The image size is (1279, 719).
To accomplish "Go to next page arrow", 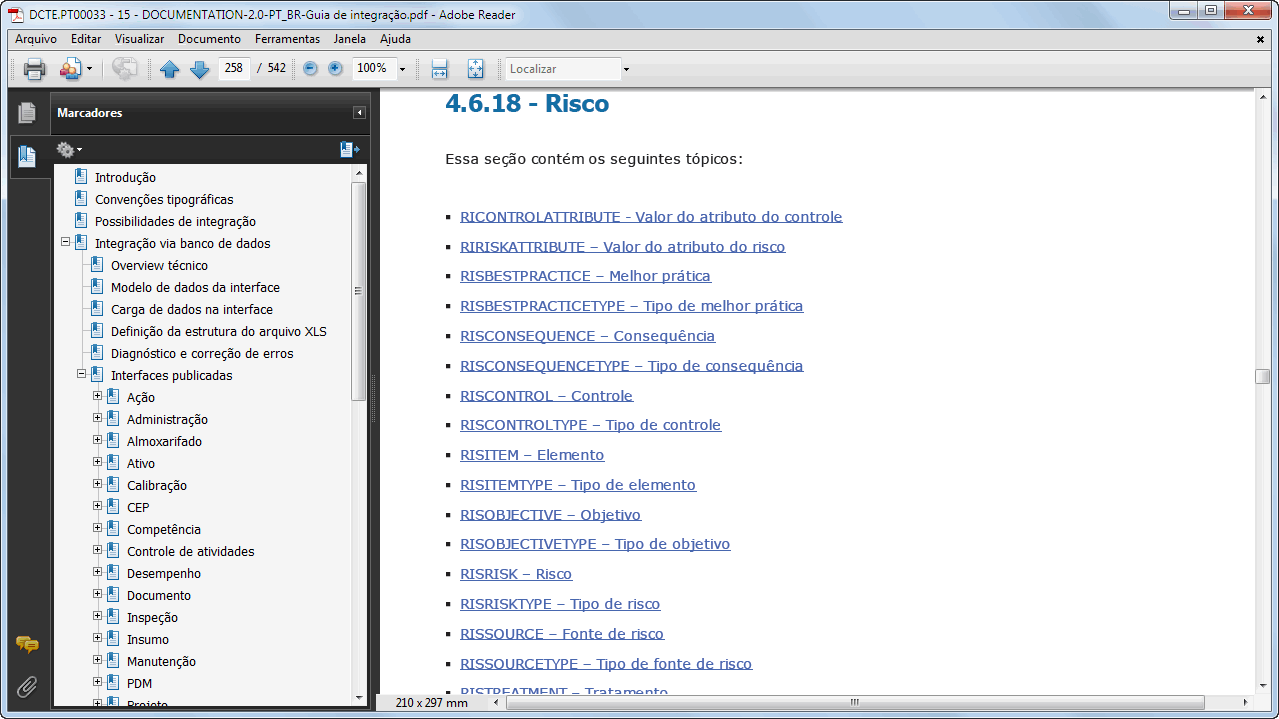I will [199, 69].
